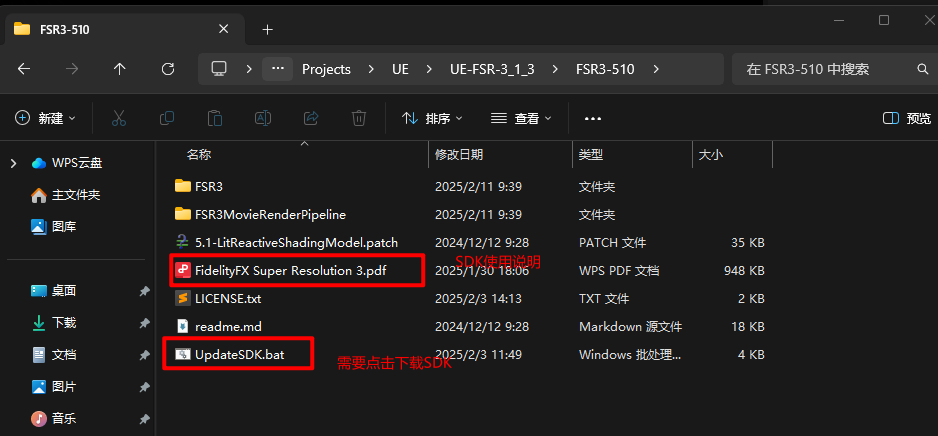The image size is (938, 436).
Task: Refresh the current folder view
Action: click(x=168, y=69)
